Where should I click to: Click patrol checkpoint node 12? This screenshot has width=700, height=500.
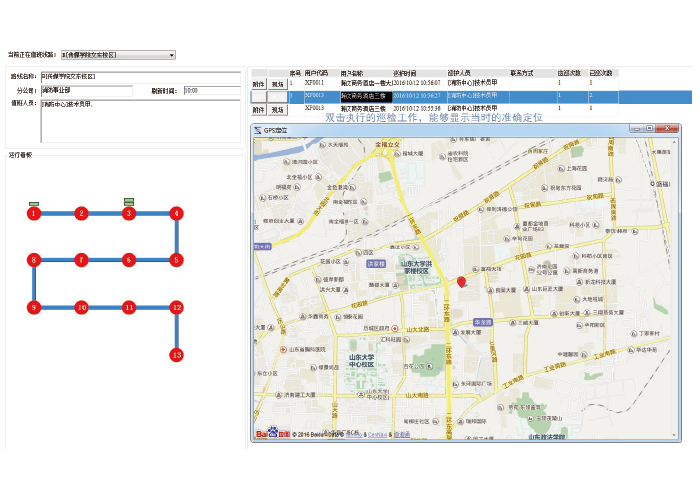(x=176, y=308)
